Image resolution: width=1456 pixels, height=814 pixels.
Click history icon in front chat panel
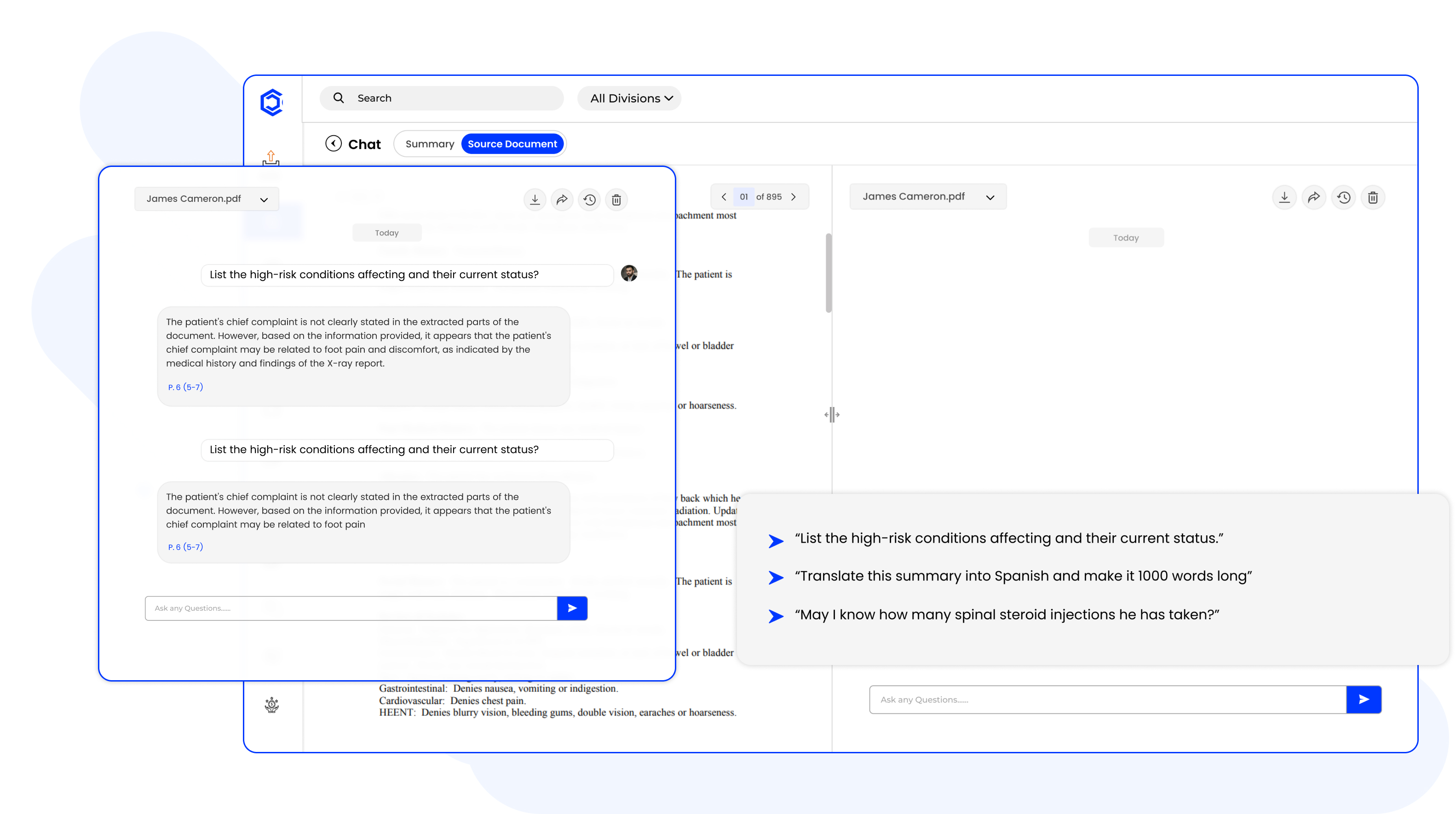pyautogui.click(x=589, y=200)
